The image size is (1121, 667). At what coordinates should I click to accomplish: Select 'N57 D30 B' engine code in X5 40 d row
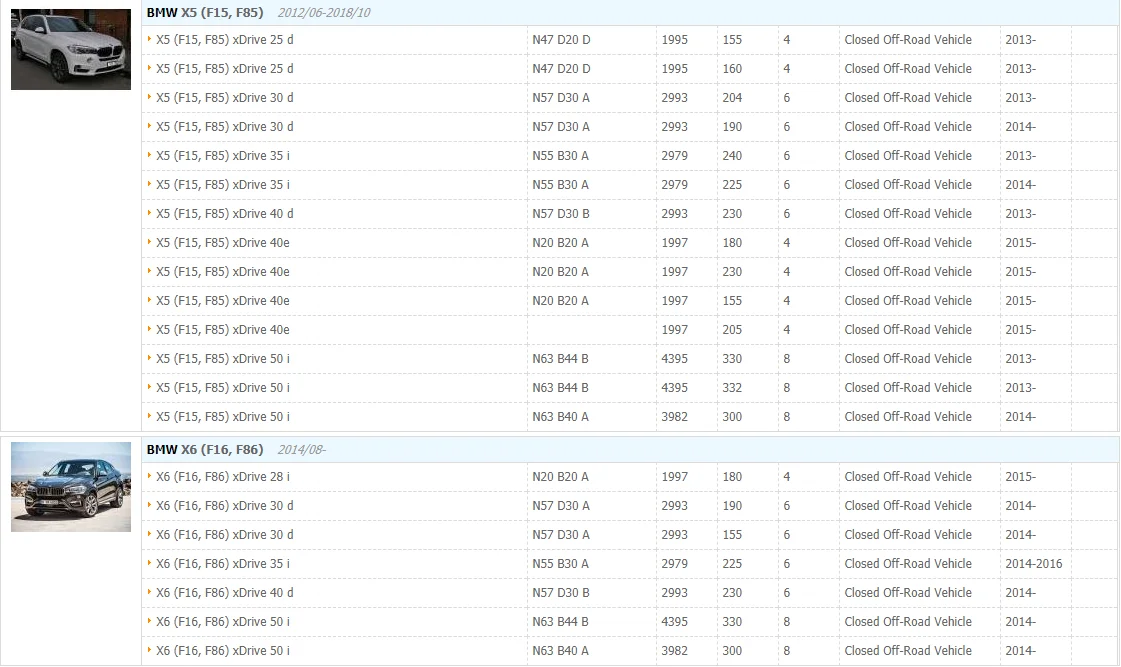pyautogui.click(x=560, y=214)
